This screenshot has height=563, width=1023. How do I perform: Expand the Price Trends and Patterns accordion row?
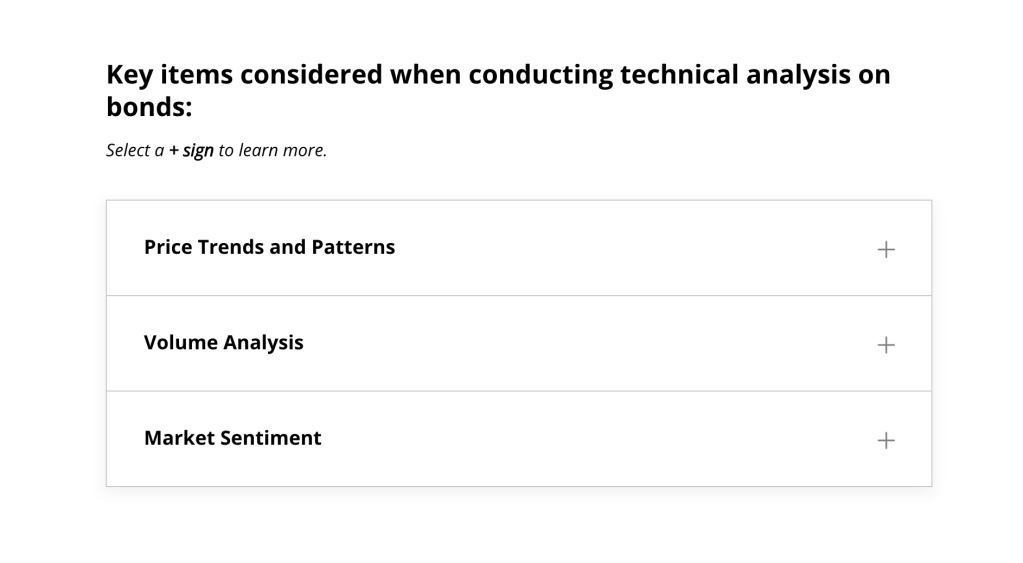coord(519,248)
